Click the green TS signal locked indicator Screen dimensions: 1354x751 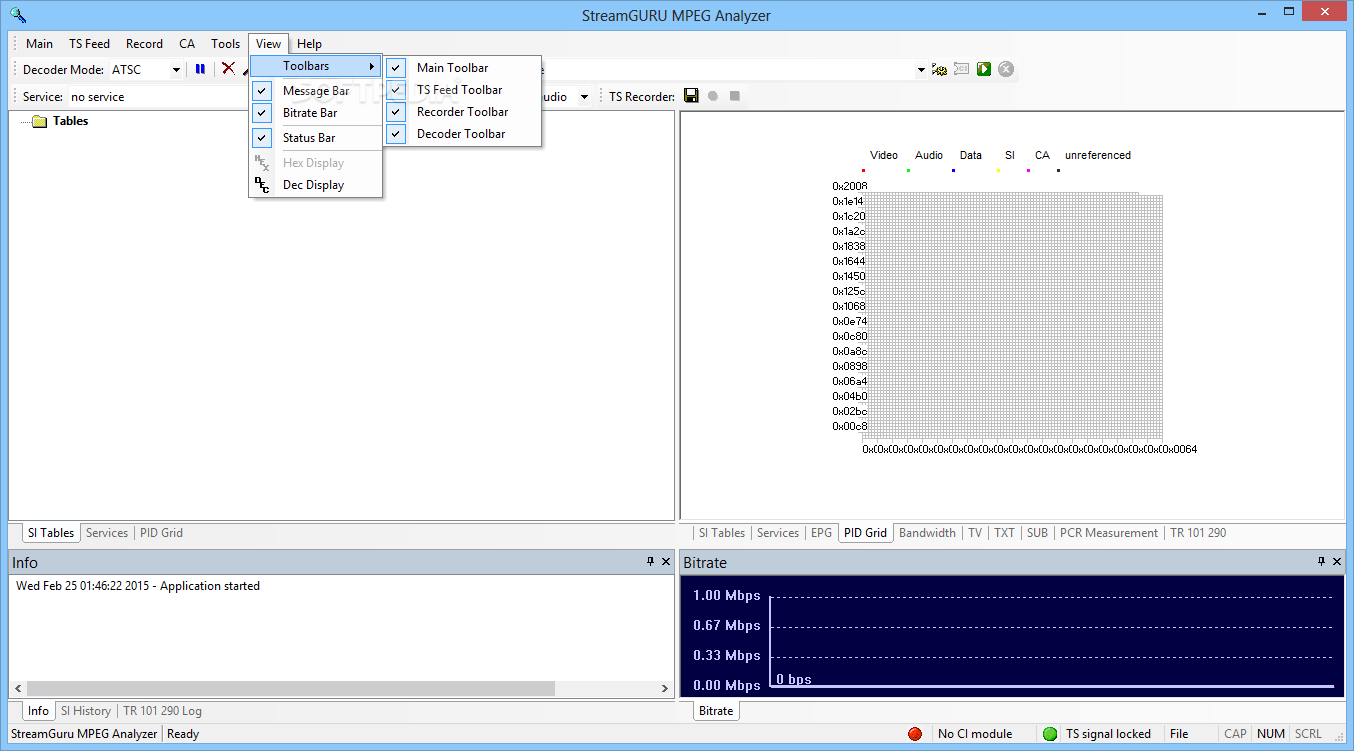coord(1049,734)
